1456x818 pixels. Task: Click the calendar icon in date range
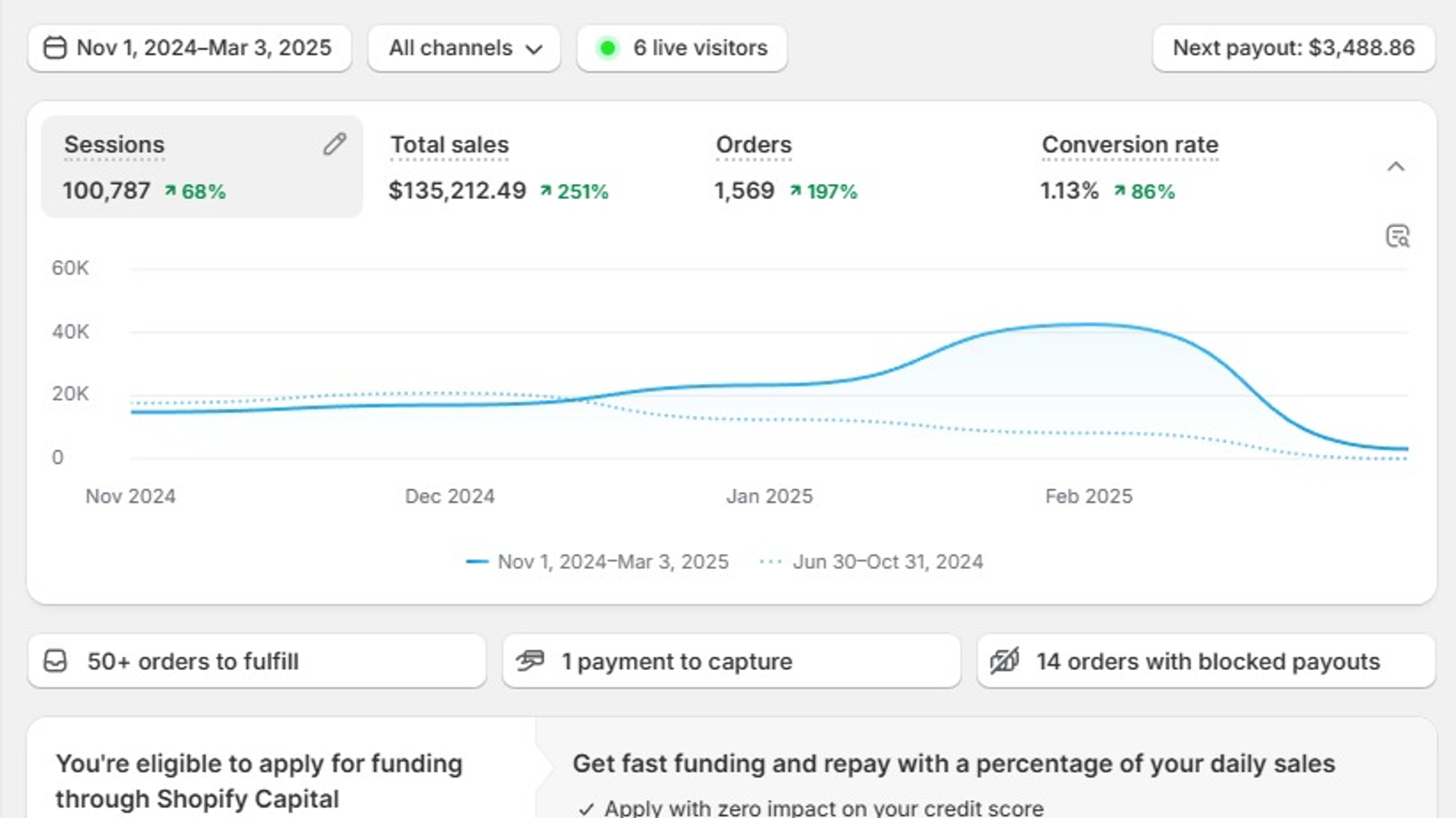pyautogui.click(x=55, y=48)
